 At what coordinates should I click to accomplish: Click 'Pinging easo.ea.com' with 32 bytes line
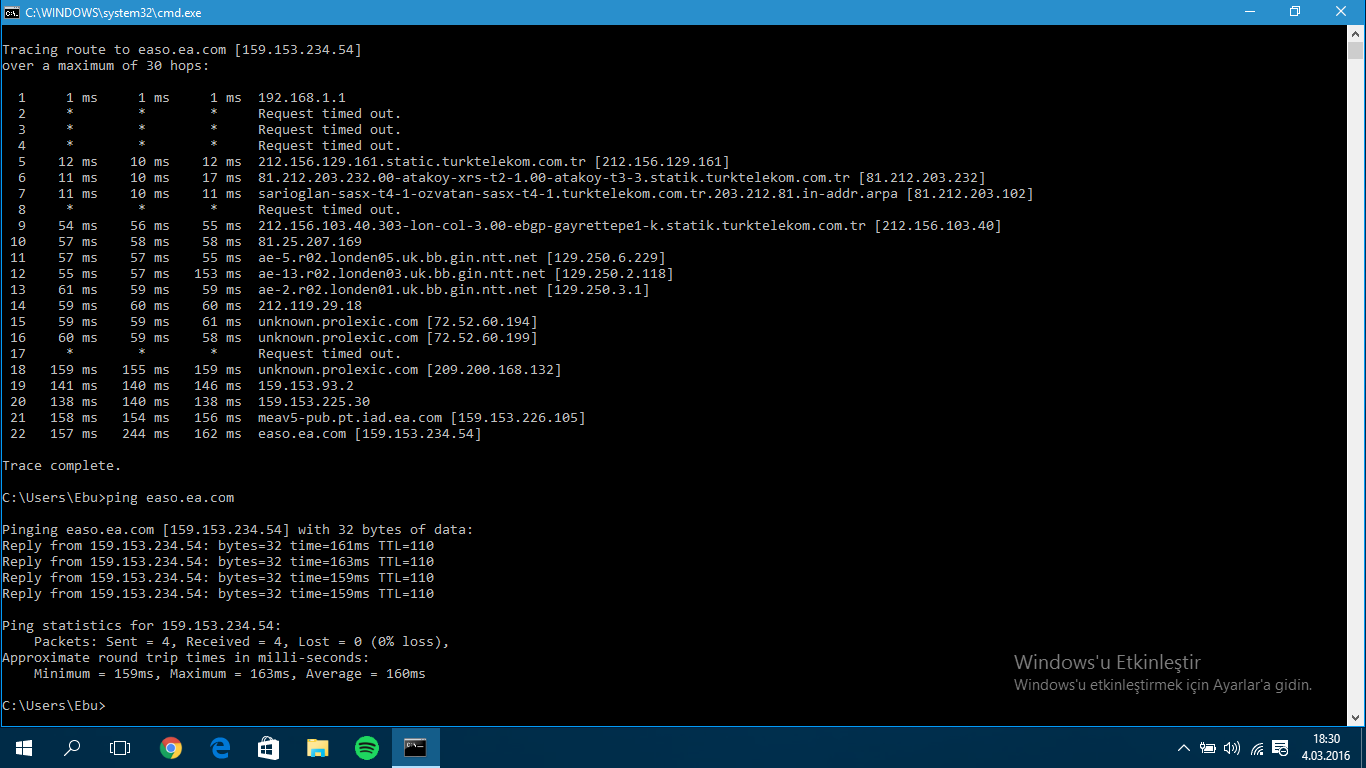click(238, 530)
